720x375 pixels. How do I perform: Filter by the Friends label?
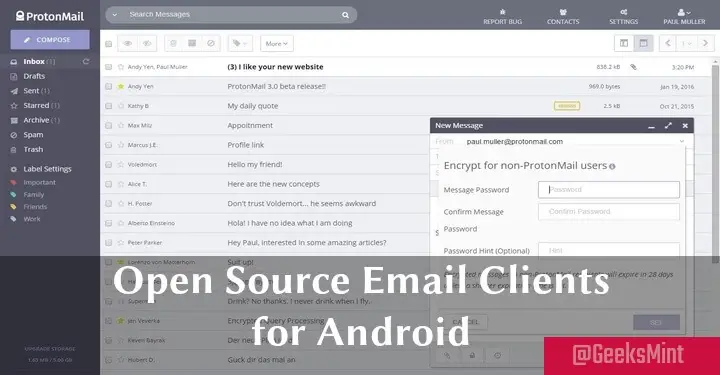coord(34,207)
